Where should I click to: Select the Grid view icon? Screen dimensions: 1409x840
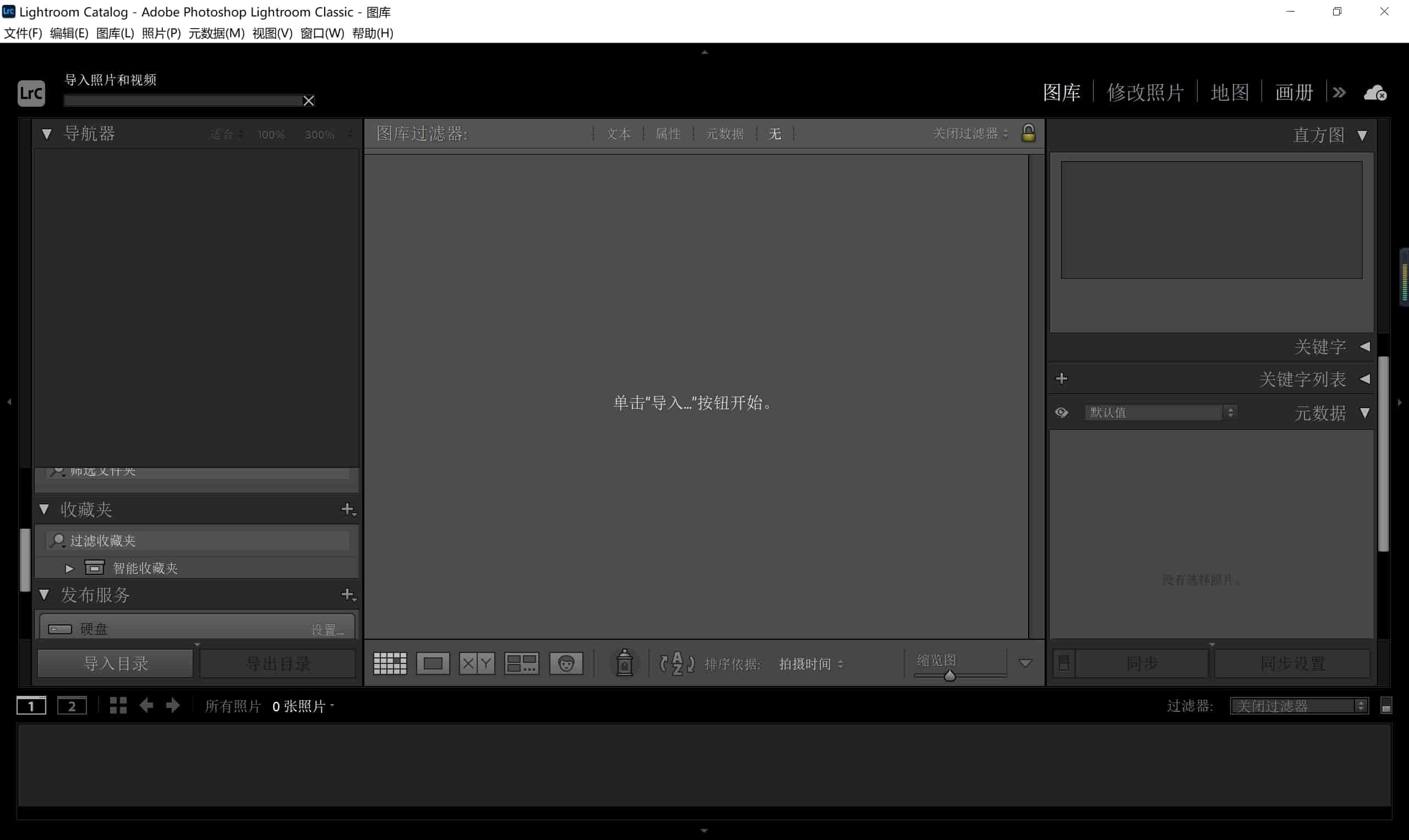390,663
